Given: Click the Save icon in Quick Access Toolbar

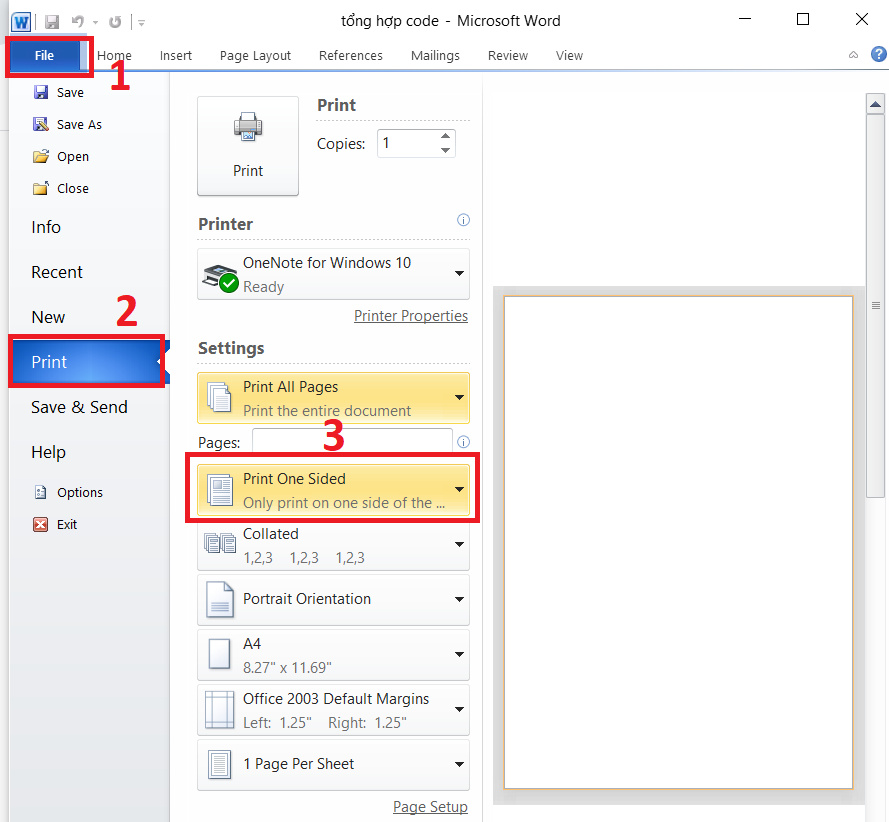Looking at the screenshot, I should 51,22.
